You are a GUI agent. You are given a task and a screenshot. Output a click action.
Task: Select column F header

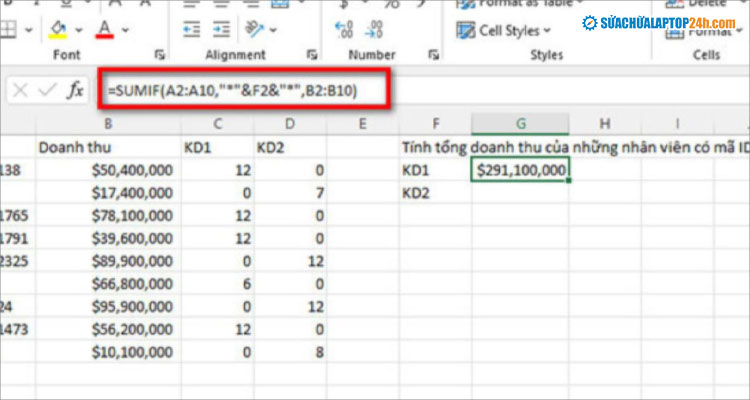435,124
